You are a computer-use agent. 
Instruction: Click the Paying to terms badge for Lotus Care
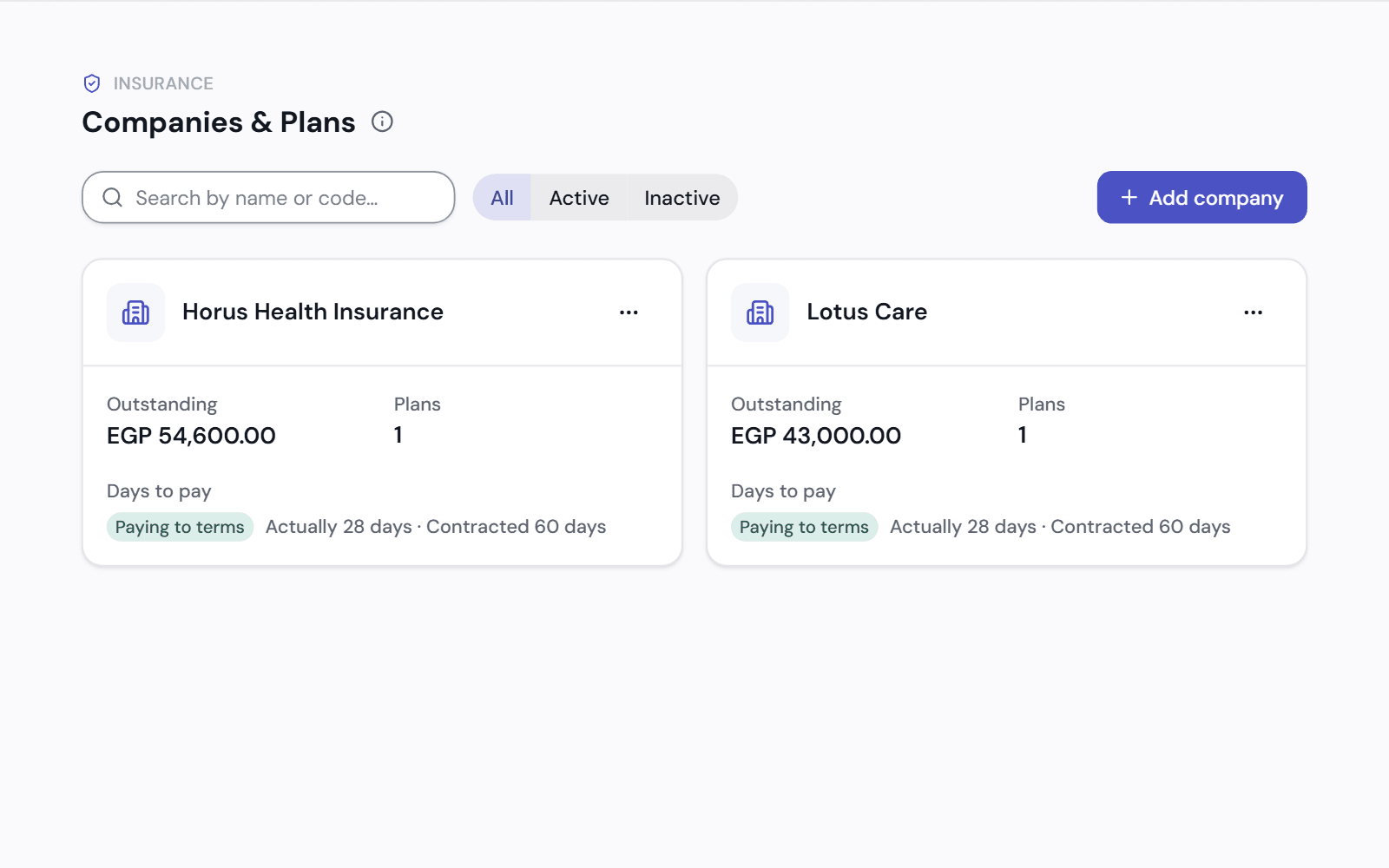click(x=804, y=527)
